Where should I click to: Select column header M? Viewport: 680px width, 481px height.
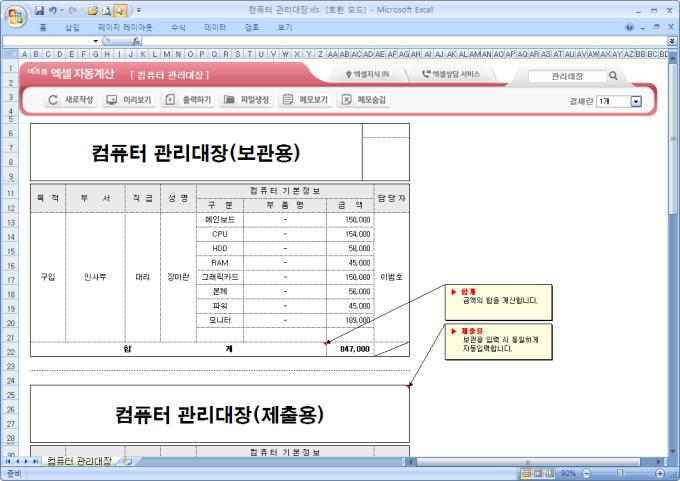(167, 54)
